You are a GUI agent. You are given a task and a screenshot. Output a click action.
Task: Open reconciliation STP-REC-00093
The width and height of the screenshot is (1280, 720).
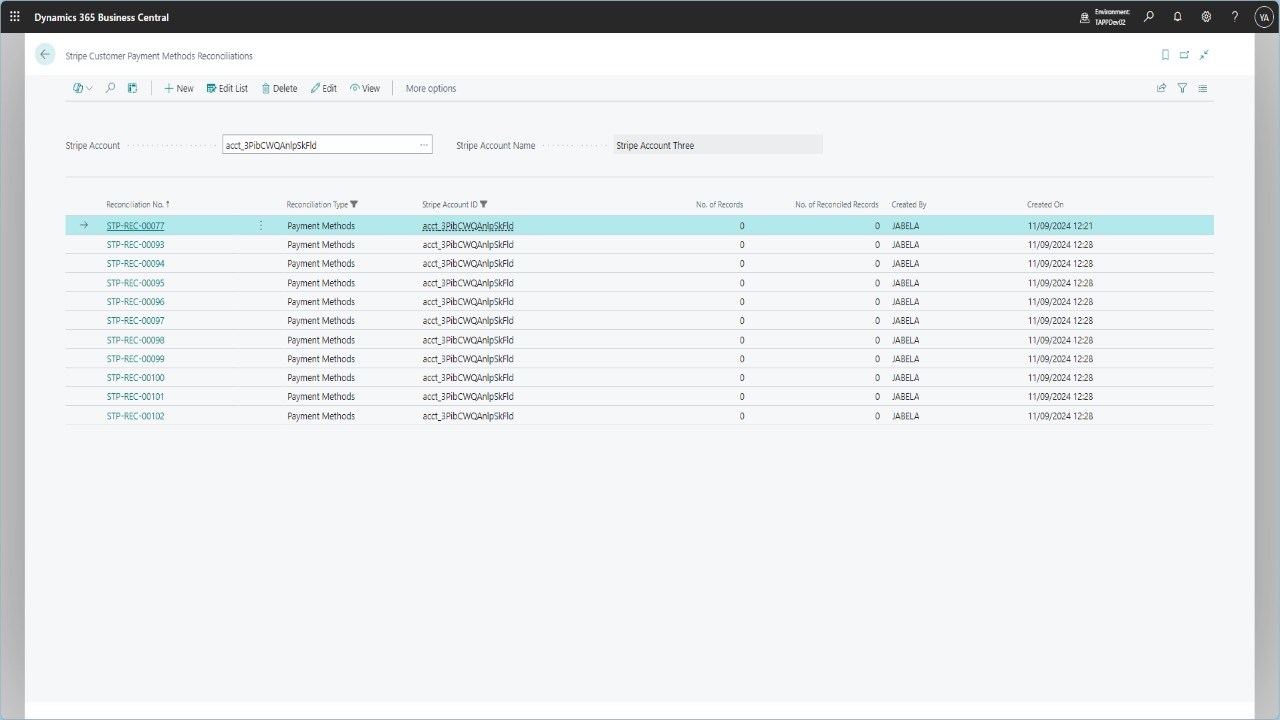point(135,244)
